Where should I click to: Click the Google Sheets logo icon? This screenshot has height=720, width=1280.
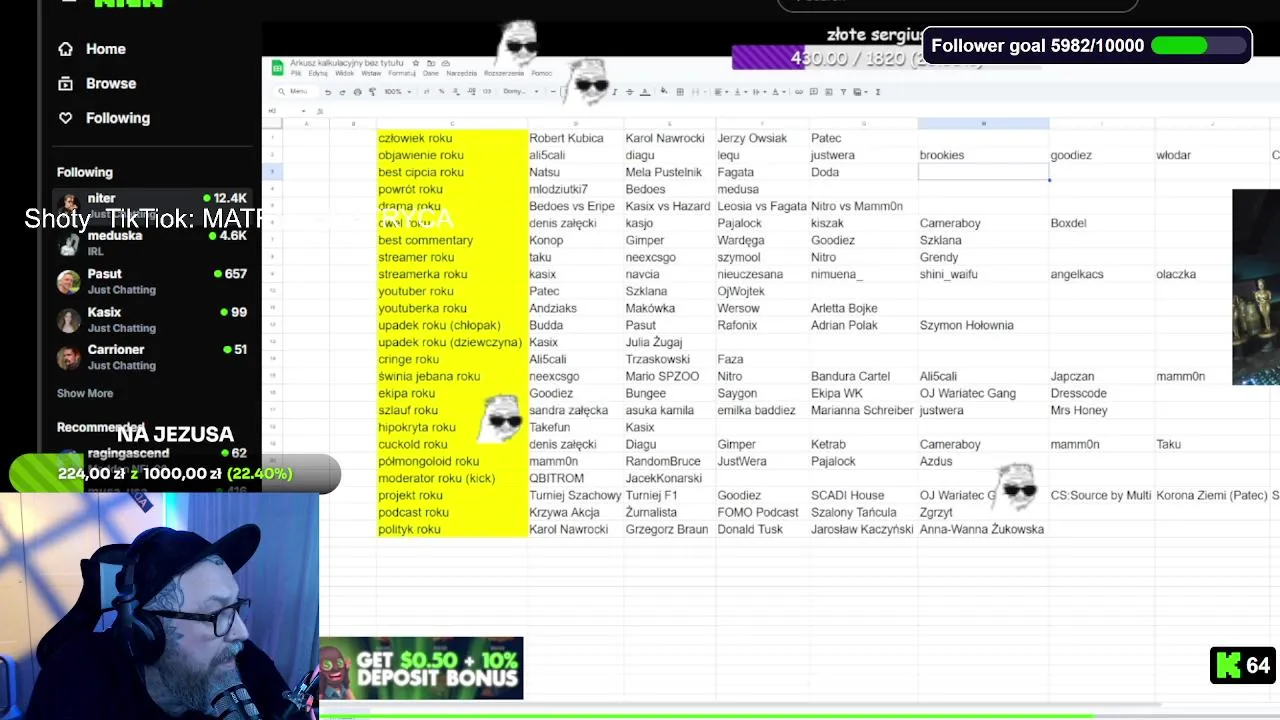278,68
